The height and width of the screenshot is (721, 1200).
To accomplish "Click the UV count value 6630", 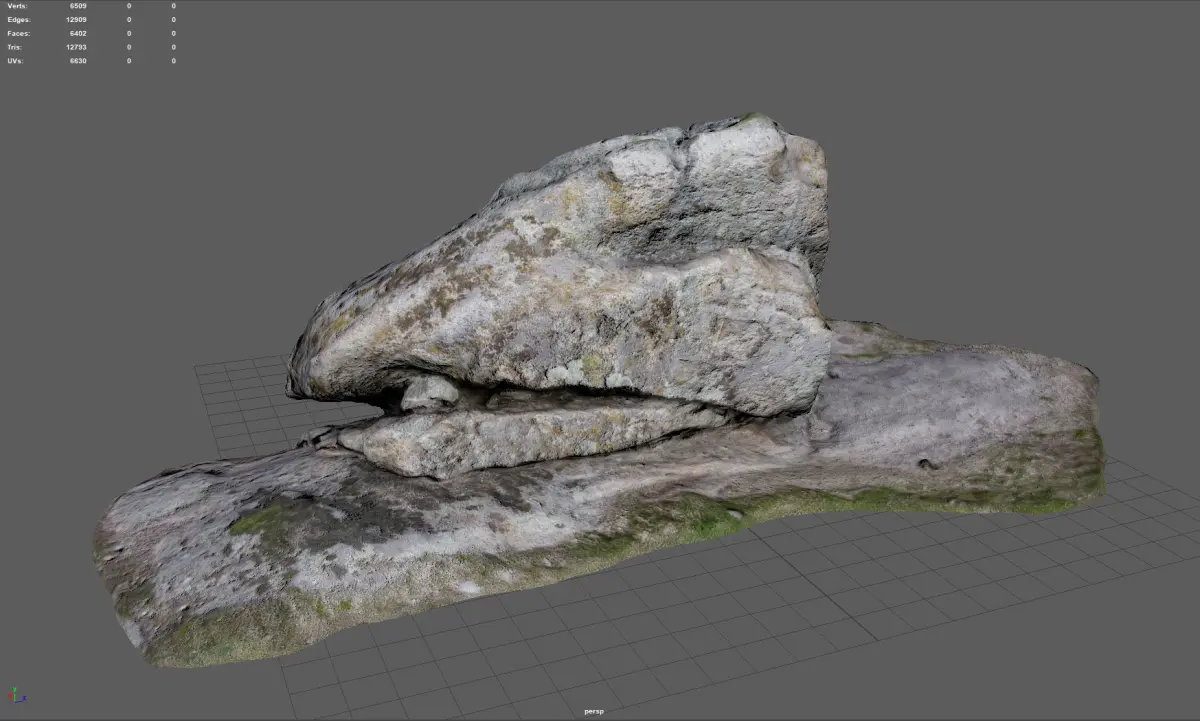I will coord(78,61).
